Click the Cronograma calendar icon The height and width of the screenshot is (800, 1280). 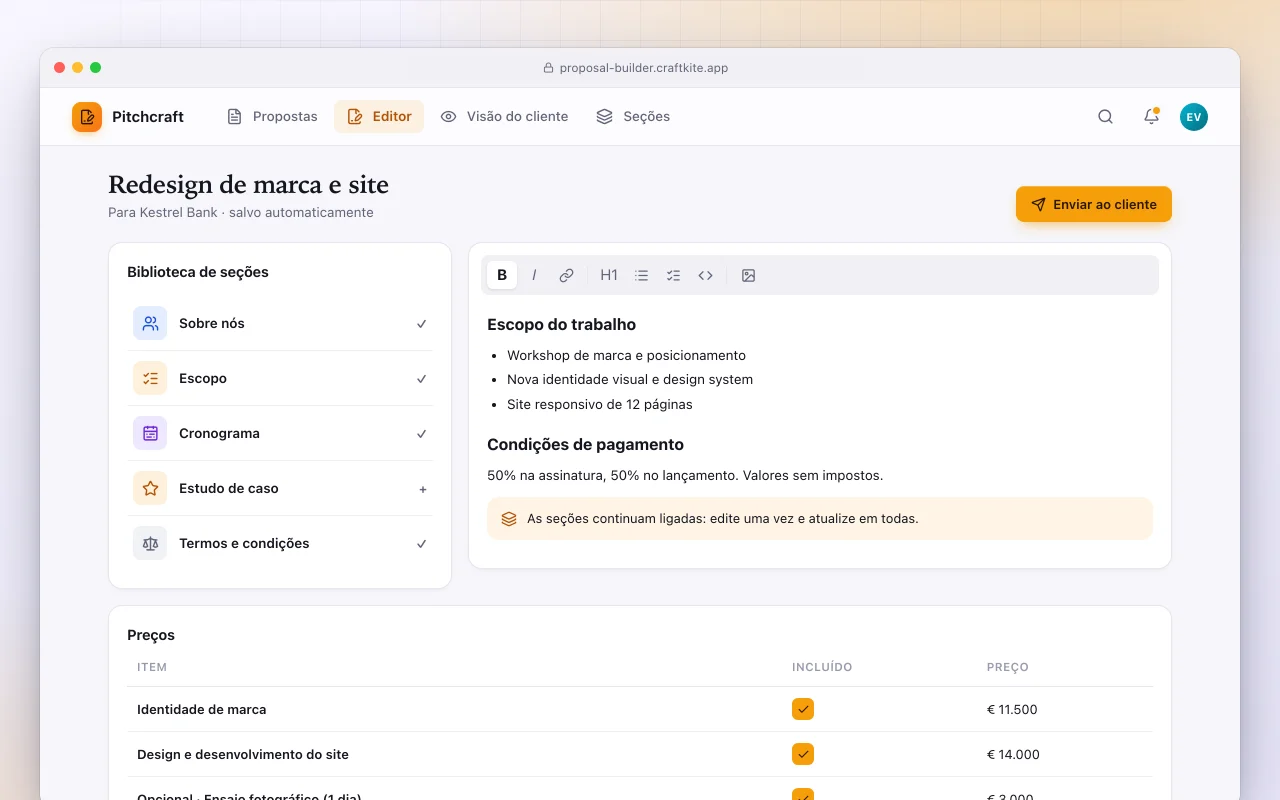[150, 433]
